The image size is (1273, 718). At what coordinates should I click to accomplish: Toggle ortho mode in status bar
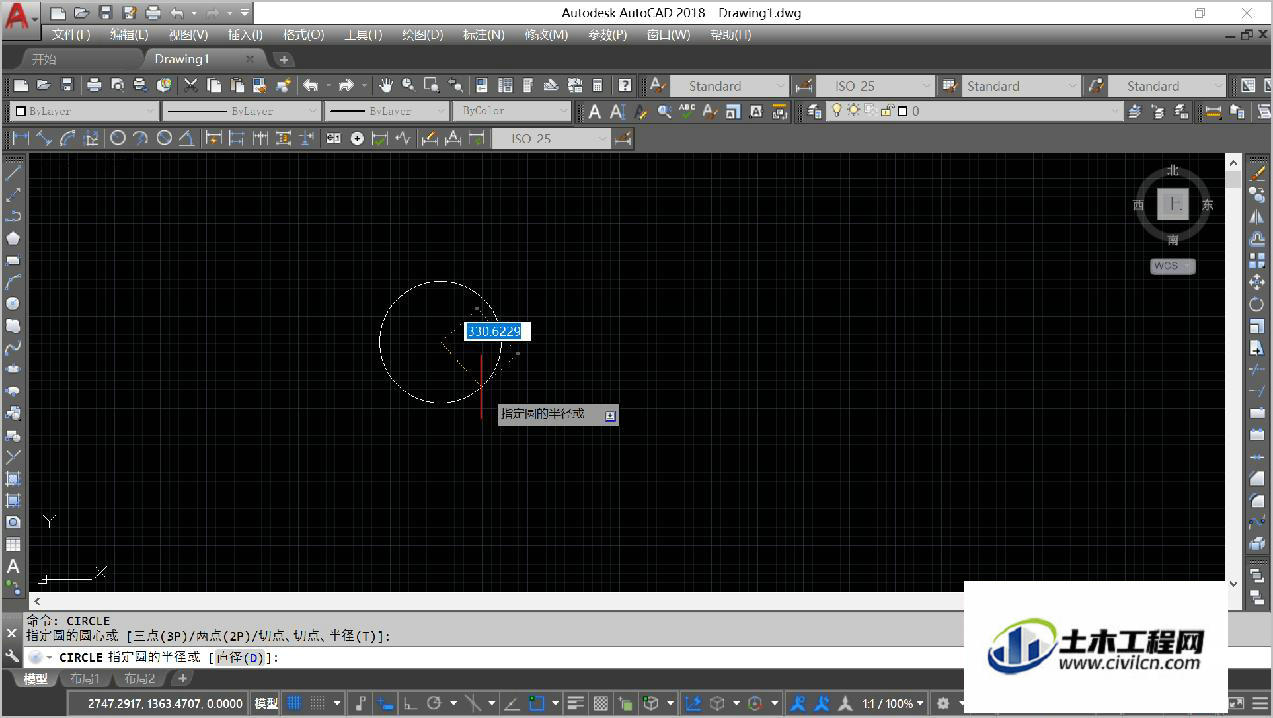click(x=410, y=703)
